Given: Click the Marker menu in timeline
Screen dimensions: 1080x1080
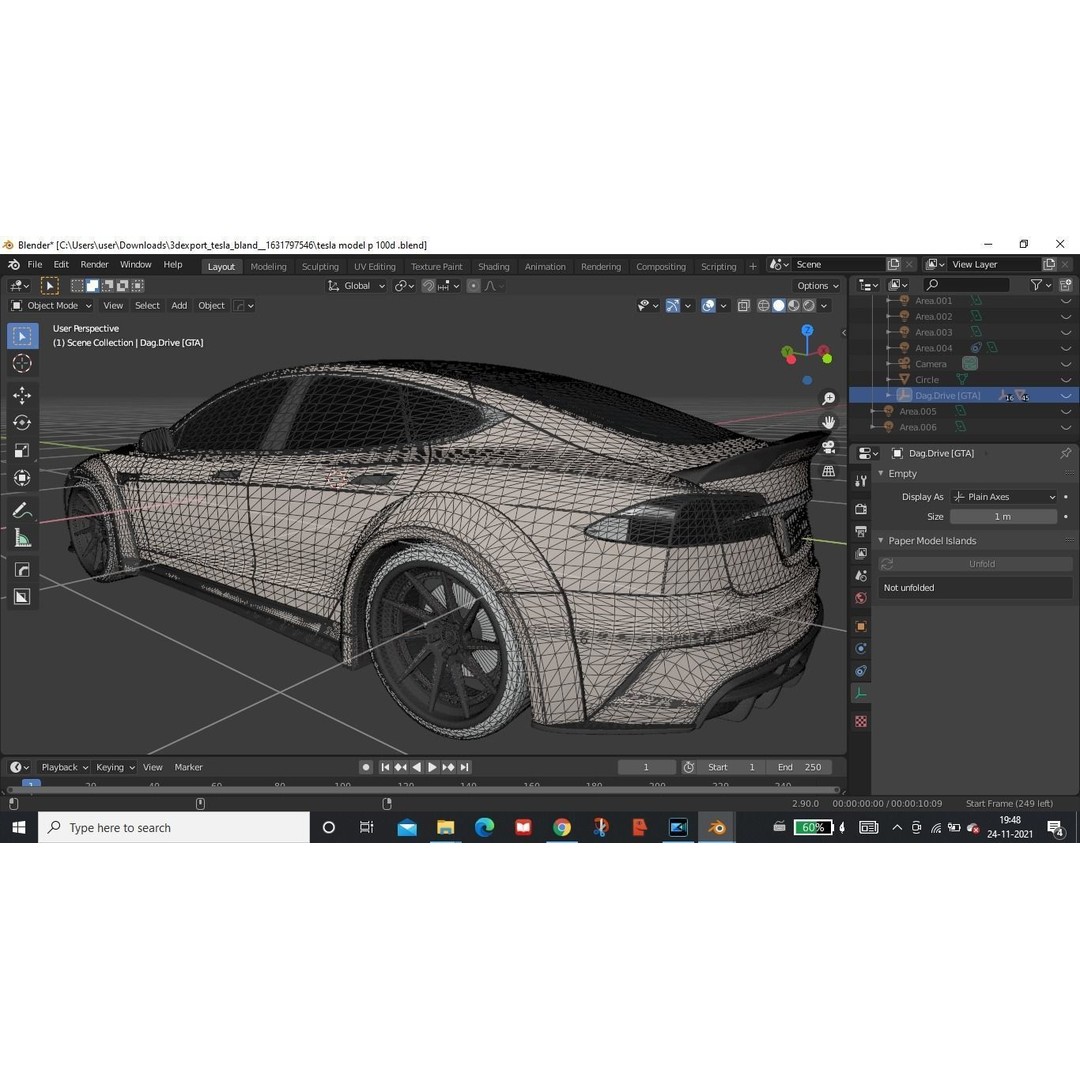Looking at the screenshot, I should tap(188, 767).
